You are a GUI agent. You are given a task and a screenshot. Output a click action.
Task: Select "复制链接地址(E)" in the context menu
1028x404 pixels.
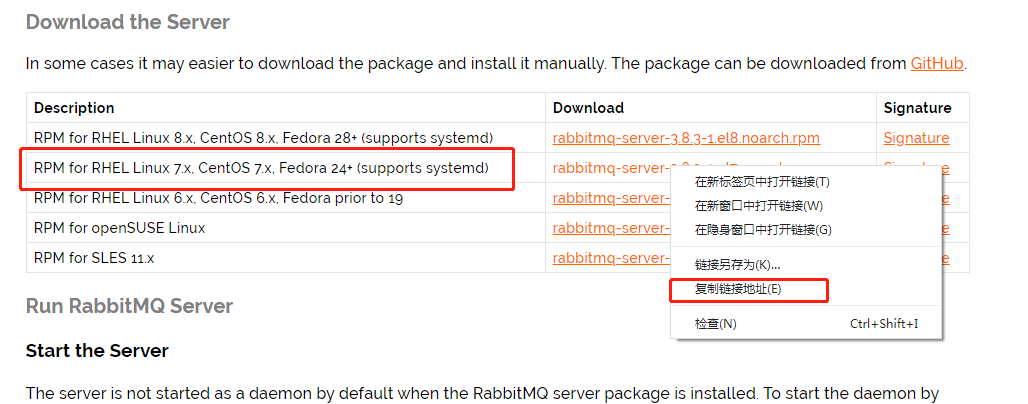(738, 289)
